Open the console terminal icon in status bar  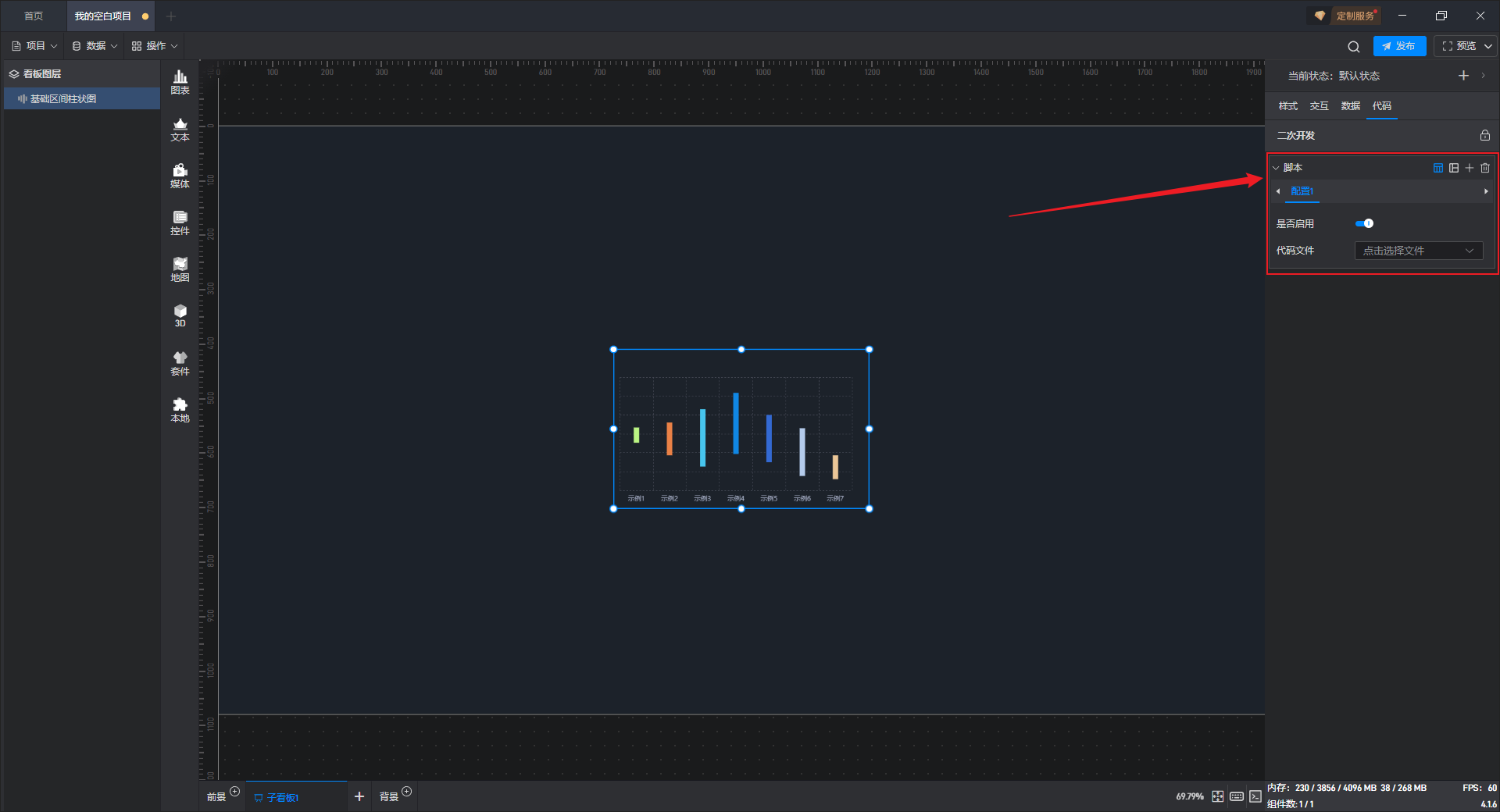(x=1255, y=796)
